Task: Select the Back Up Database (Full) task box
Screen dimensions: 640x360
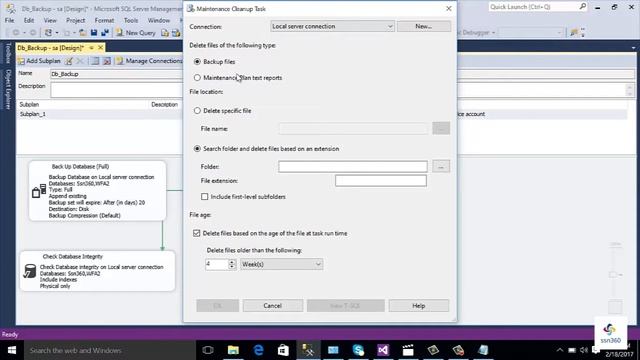Action: click(98, 191)
